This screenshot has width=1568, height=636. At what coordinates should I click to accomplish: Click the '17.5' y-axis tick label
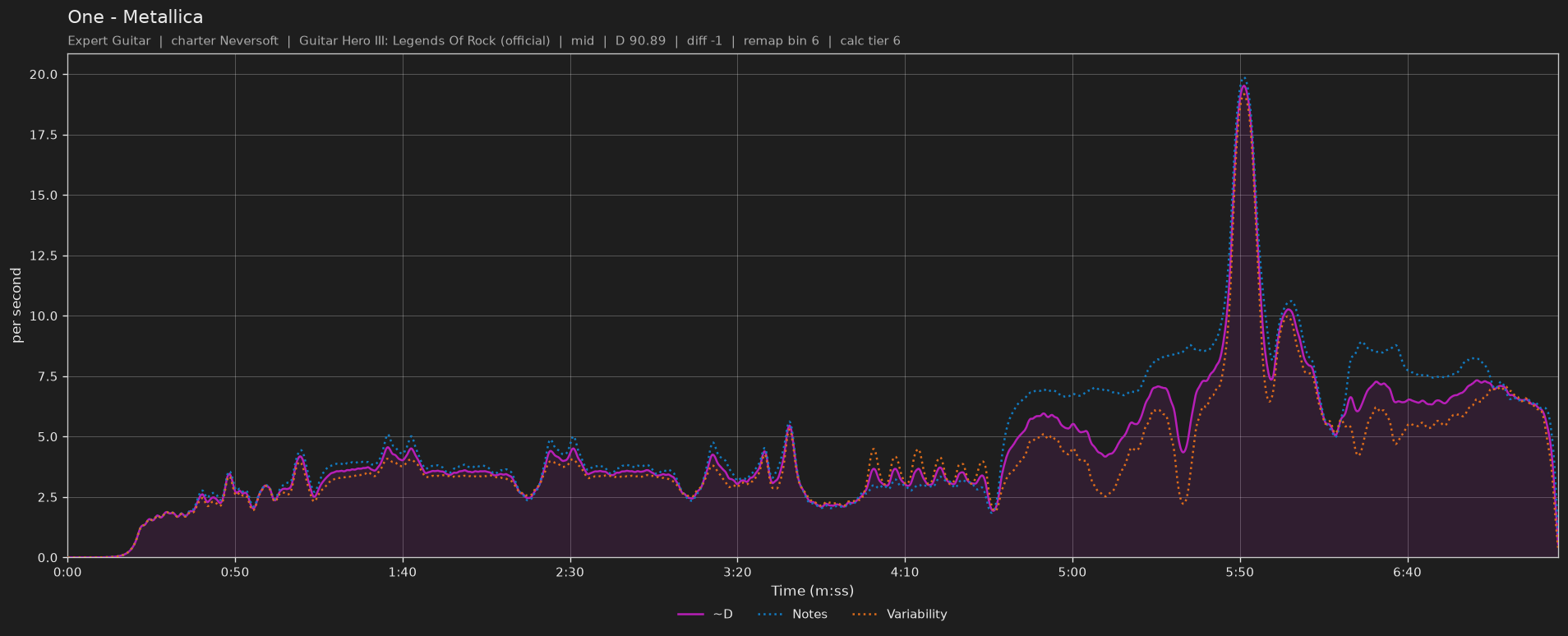43,135
